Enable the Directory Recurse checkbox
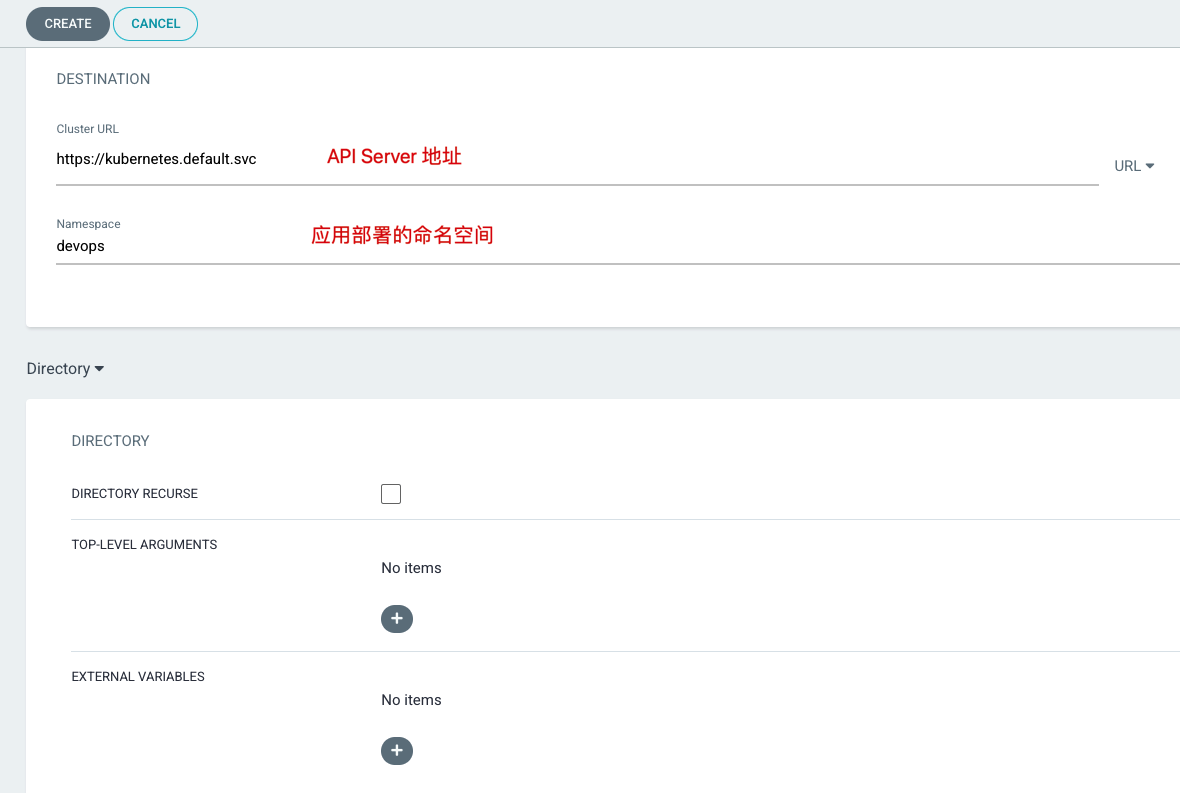Image resolution: width=1180 pixels, height=793 pixels. (x=391, y=494)
